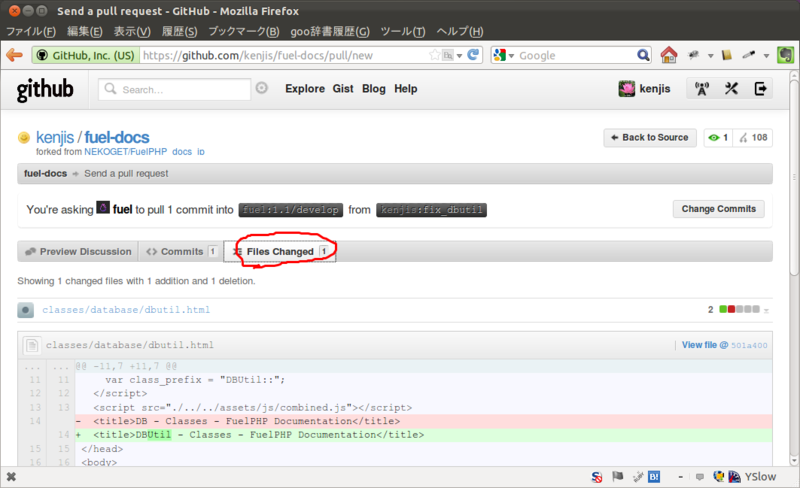Click Back to Source button
This screenshot has height=488, width=800.
point(650,137)
